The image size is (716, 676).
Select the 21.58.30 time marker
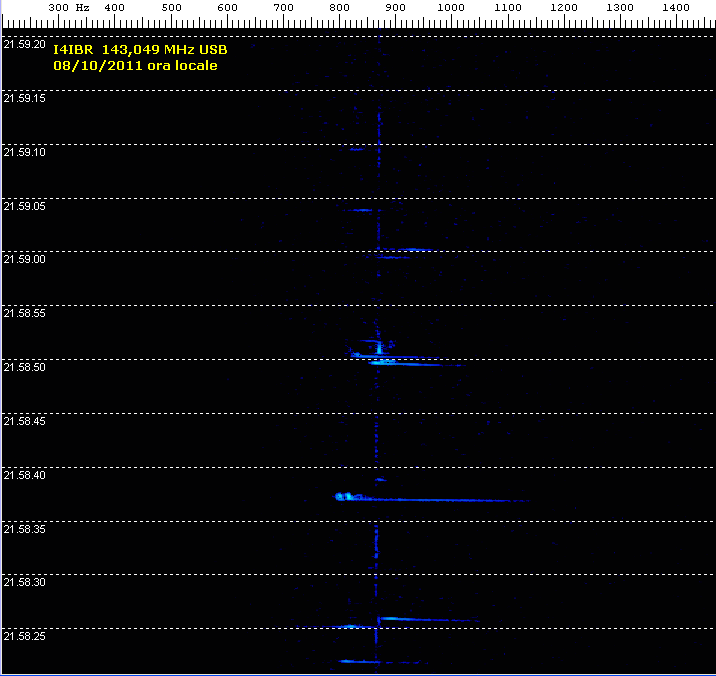[25, 582]
